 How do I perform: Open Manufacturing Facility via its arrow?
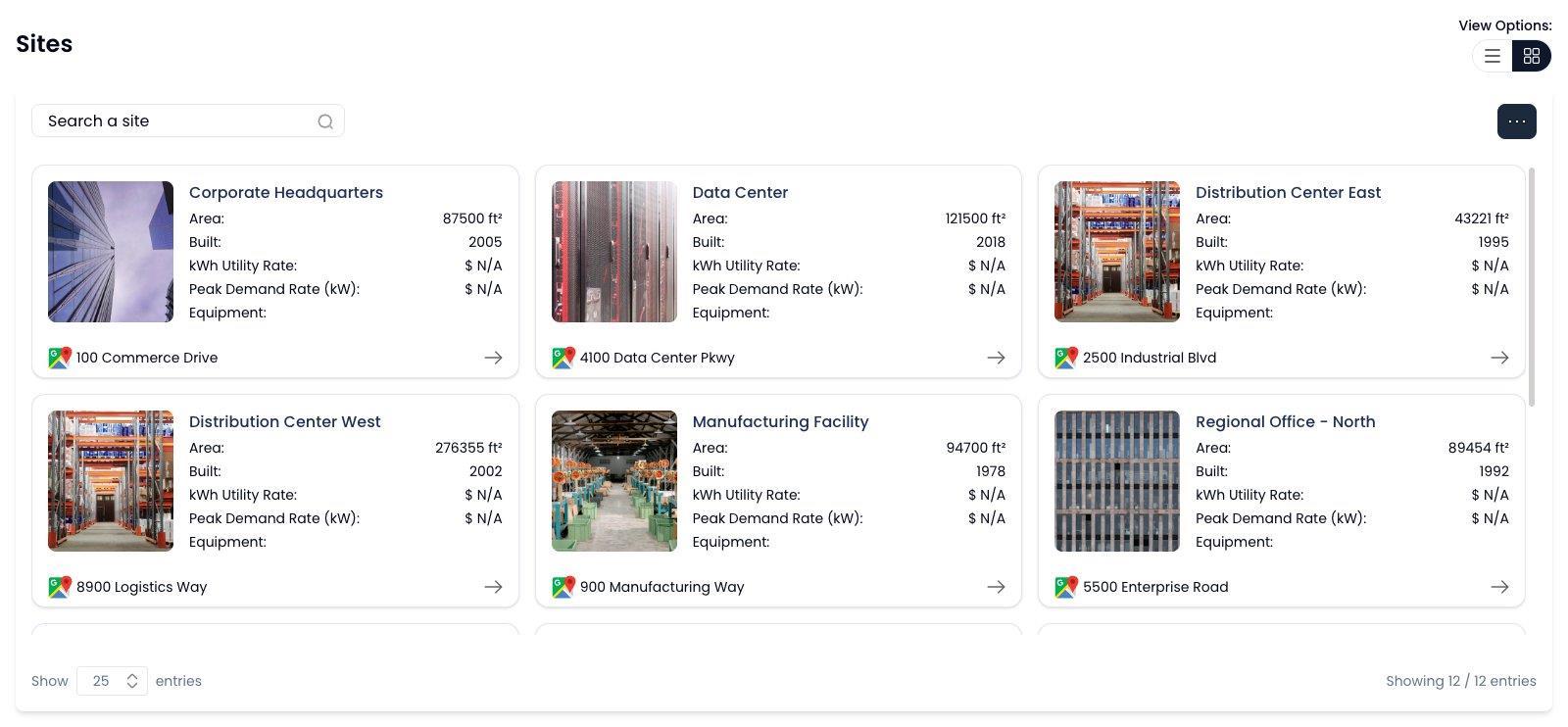[996, 587]
